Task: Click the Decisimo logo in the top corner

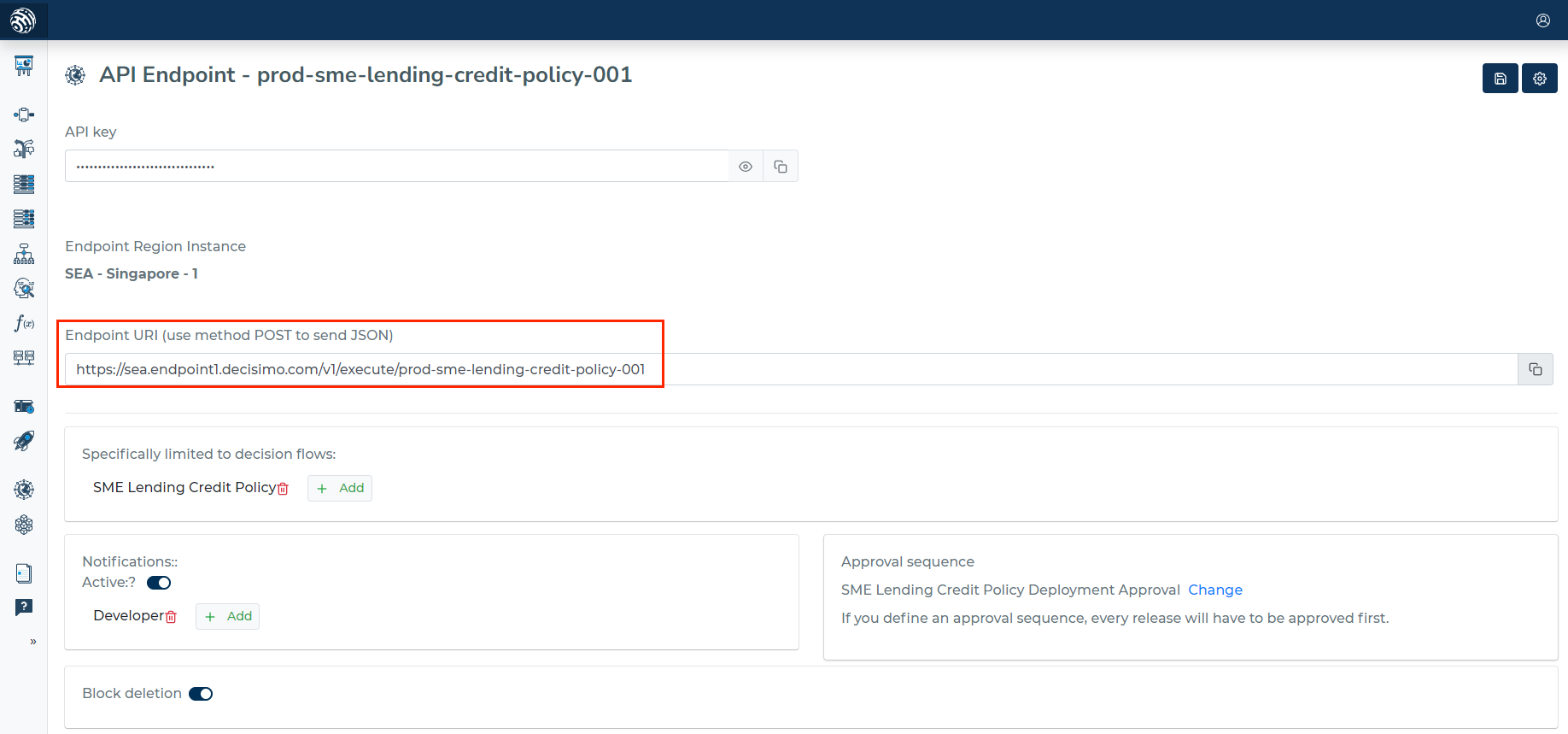Action: 23,20
